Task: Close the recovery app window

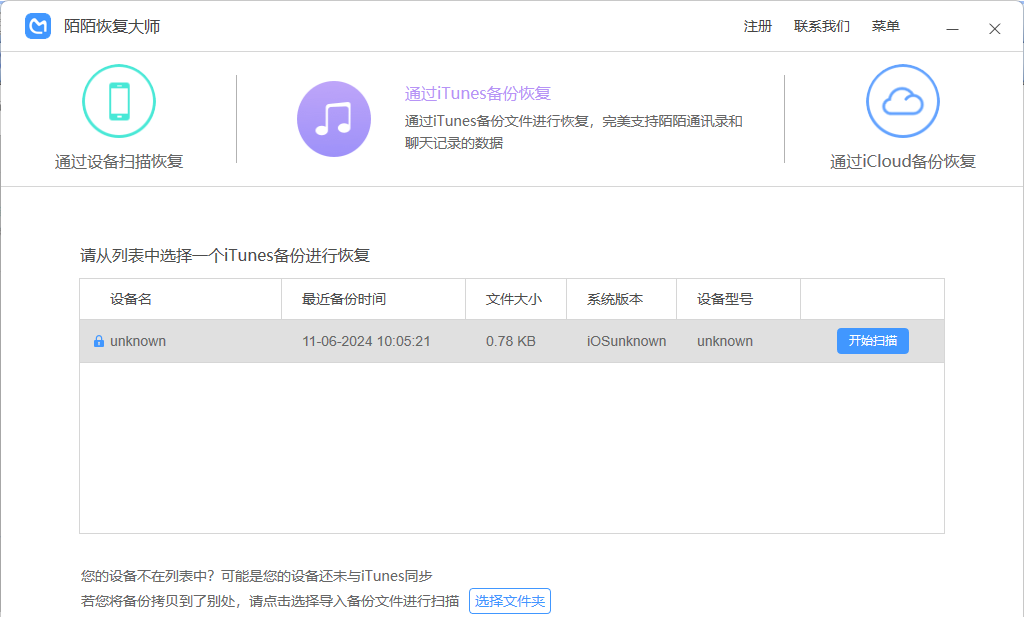Action: tap(994, 29)
